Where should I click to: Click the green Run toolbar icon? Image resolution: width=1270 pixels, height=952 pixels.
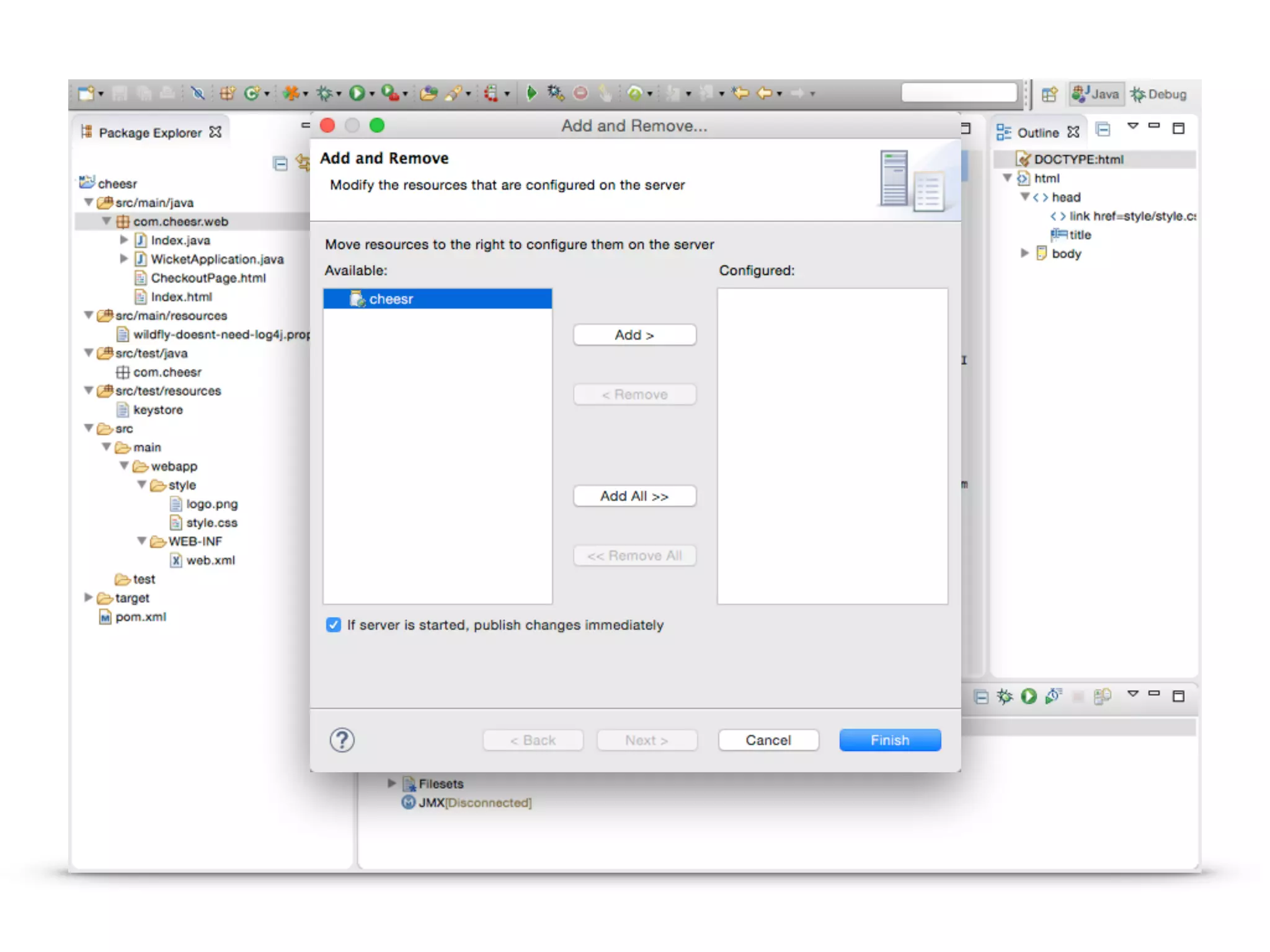click(x=357, y=93)
